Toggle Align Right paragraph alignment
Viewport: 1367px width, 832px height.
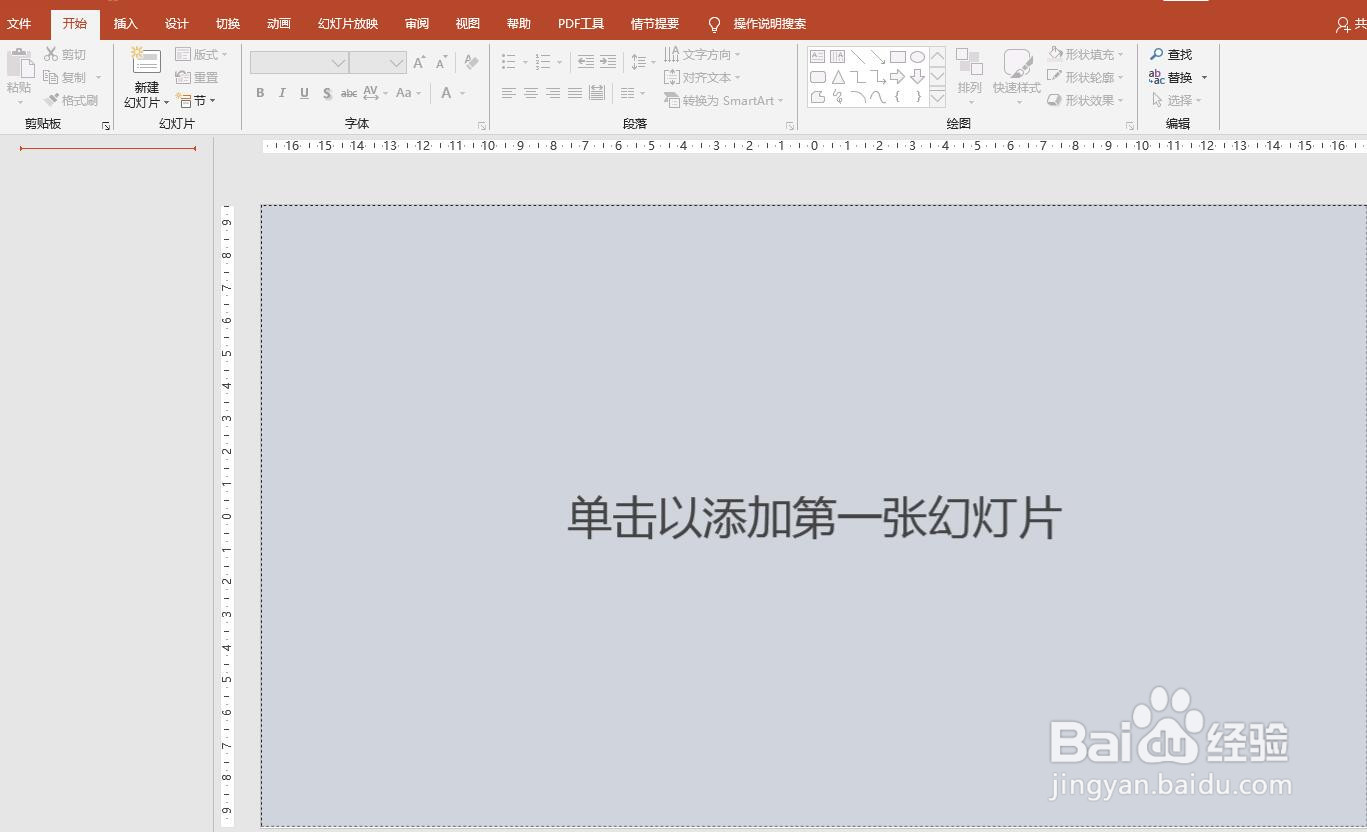(x=553, y=93)
